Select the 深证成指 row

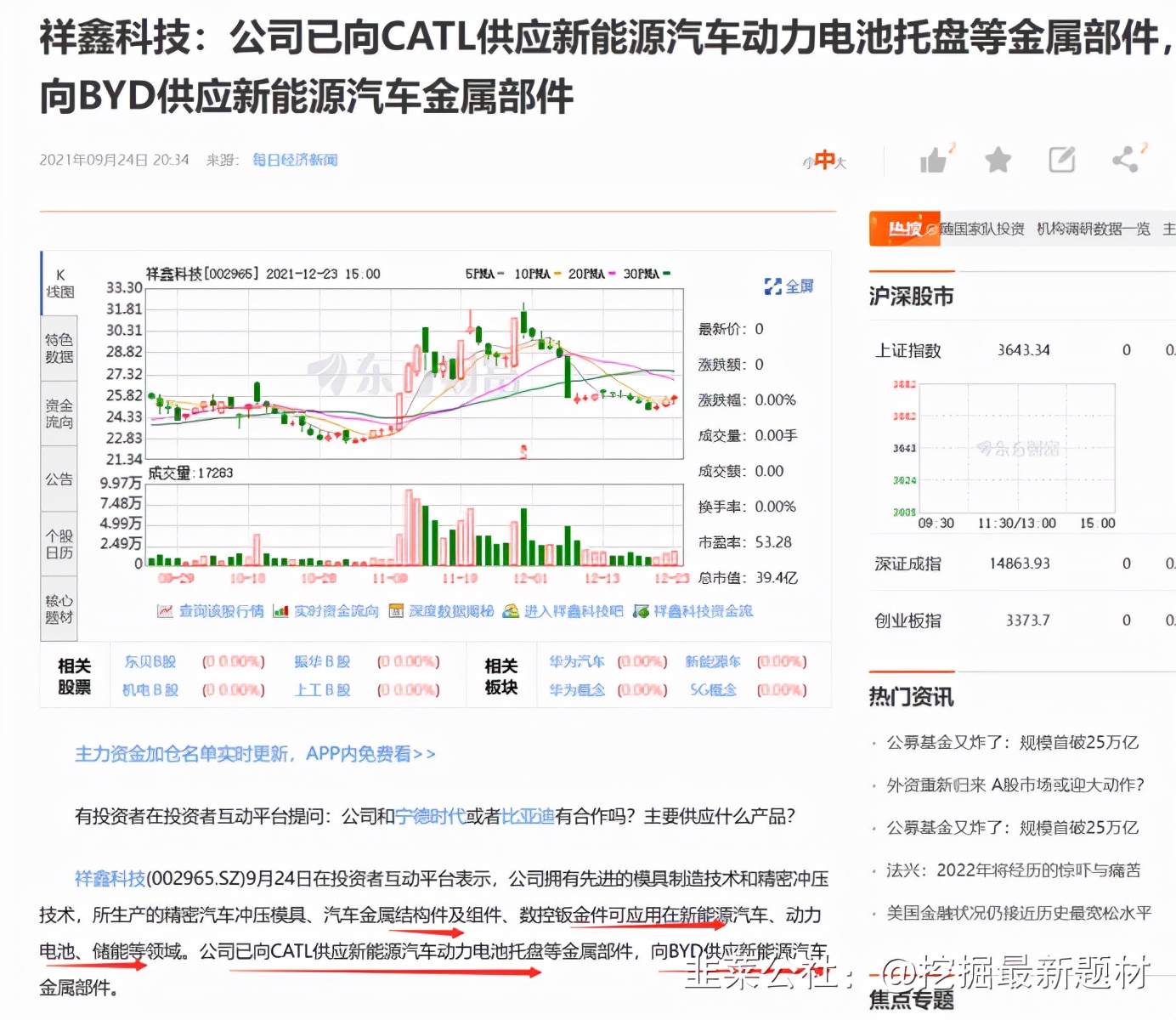click(1022, 564)
